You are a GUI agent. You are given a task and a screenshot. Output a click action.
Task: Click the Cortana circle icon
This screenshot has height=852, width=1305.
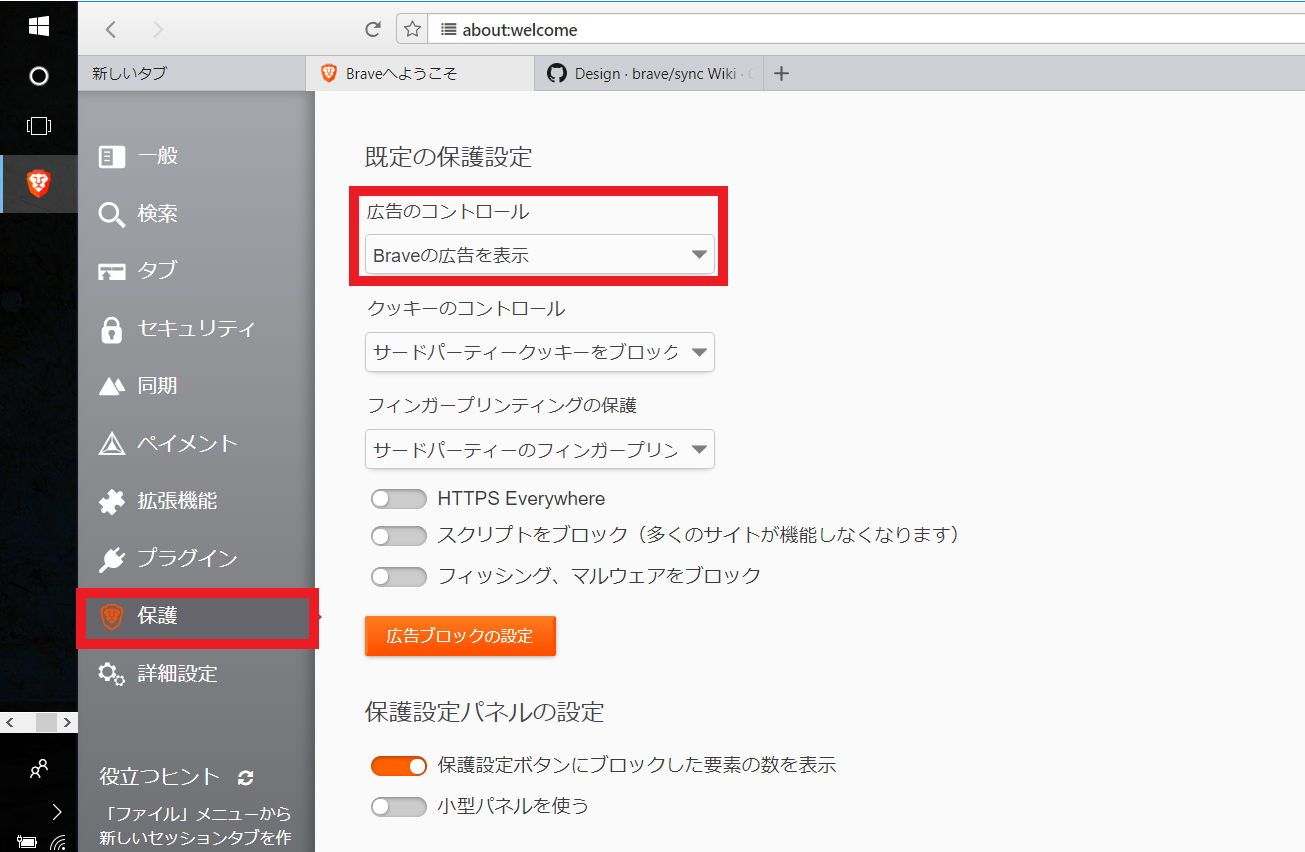click(x=38, y=76)
